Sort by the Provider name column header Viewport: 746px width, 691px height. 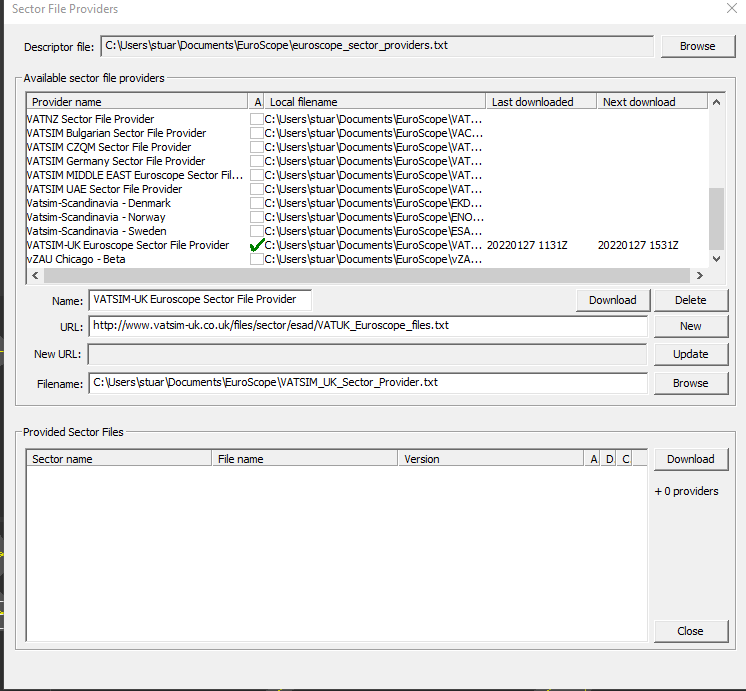point(137,102)
